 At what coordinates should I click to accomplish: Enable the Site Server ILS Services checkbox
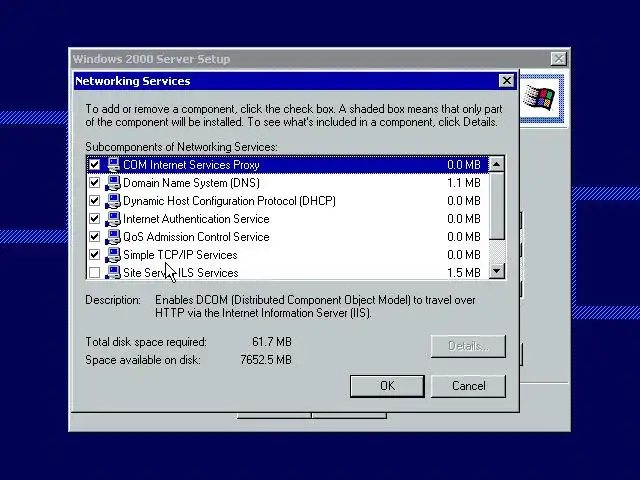[x=94, y=272]
